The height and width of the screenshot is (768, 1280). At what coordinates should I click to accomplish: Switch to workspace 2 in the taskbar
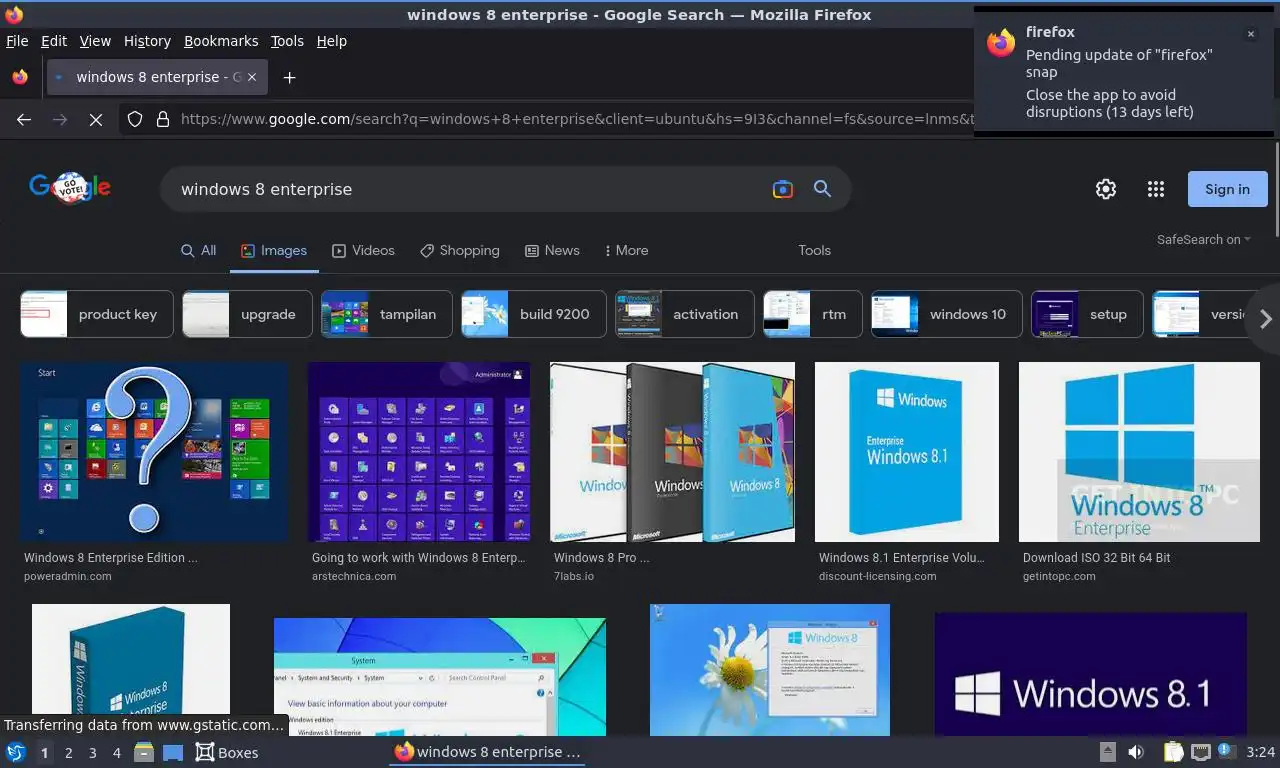click(68, 753)
